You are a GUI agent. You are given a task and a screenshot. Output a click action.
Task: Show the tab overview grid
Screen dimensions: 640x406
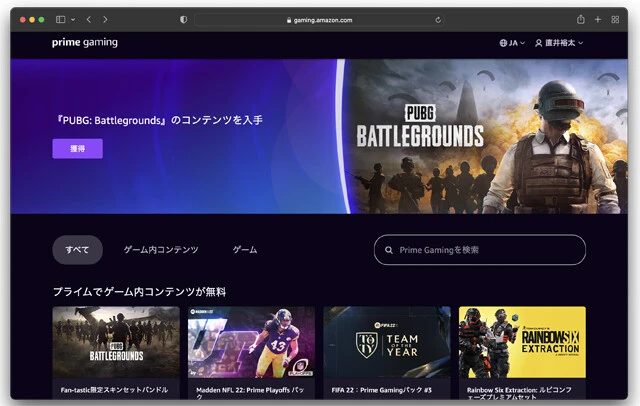pyautogui.click(x=615, y=19)
